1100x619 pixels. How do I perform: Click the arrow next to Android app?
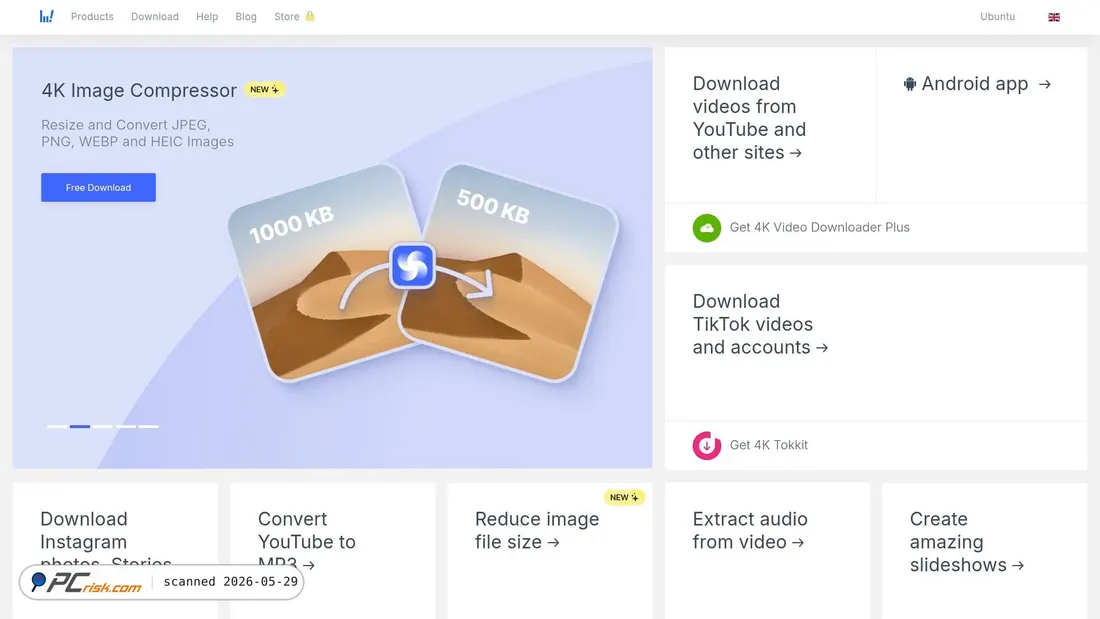click(x=1045, y=84)
